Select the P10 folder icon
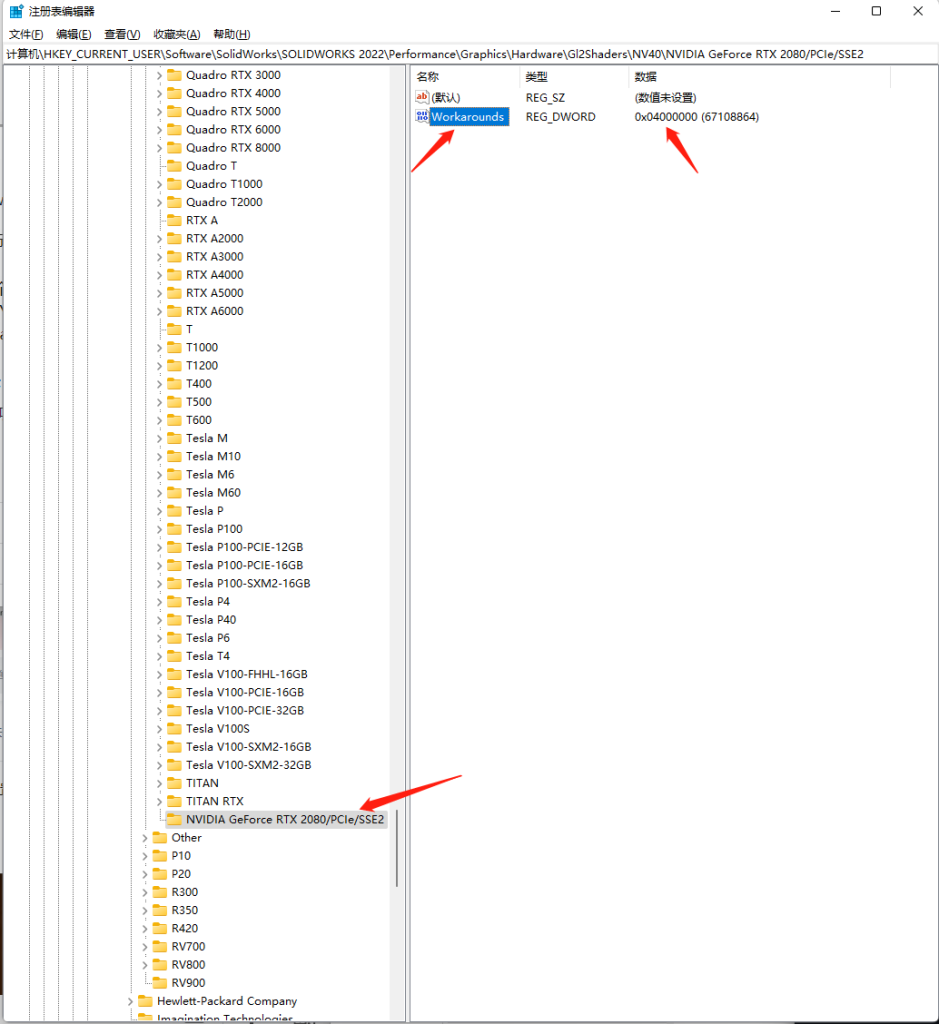This screenshot has height=1024, width=939. pos(160,856)
